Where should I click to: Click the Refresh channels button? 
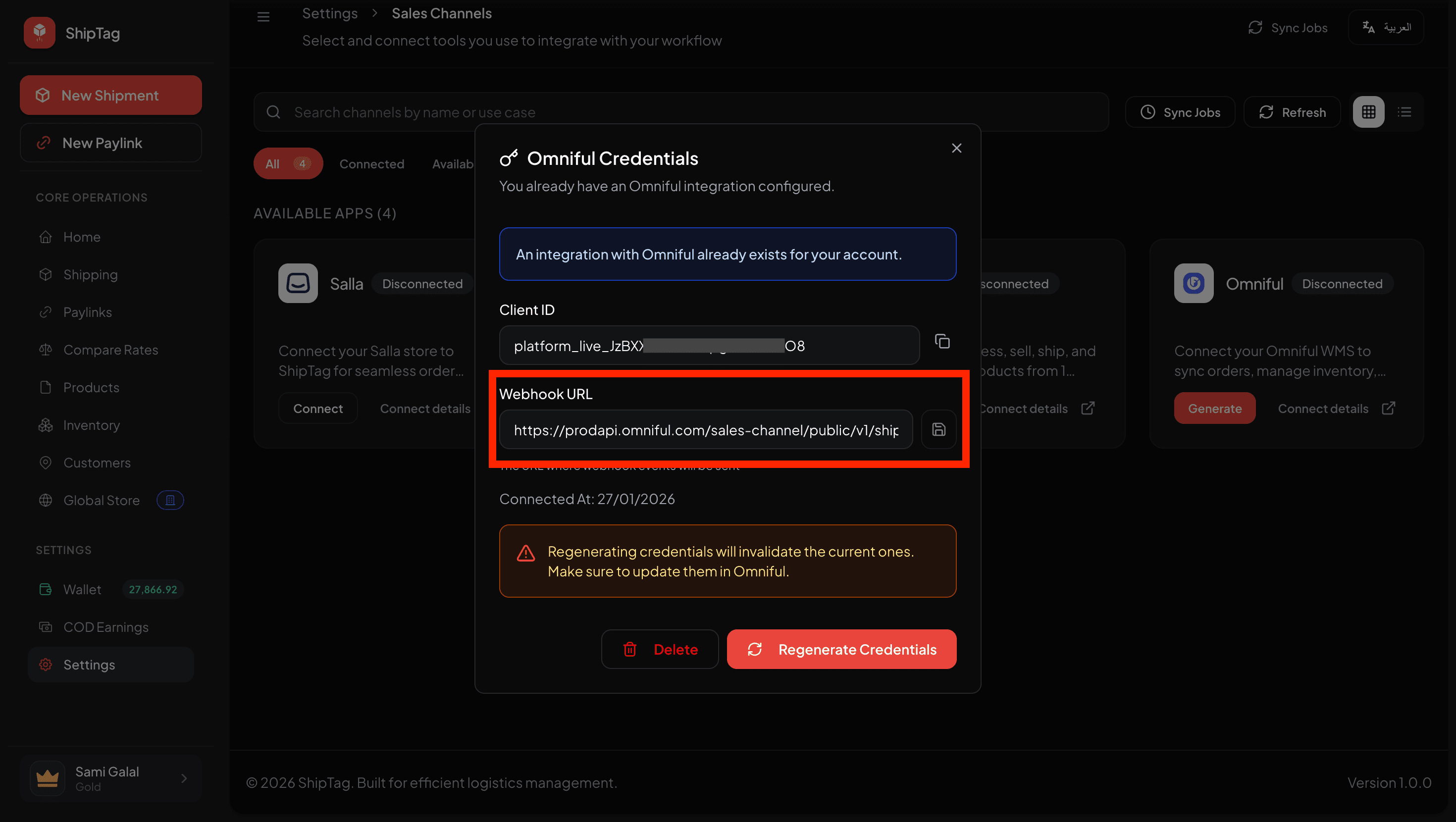[x=1292, y=112]
